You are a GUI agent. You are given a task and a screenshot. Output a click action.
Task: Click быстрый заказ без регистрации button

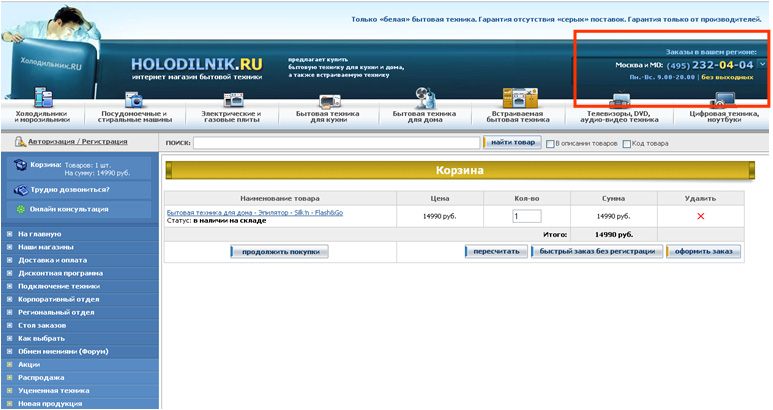(x=597, y=251)
